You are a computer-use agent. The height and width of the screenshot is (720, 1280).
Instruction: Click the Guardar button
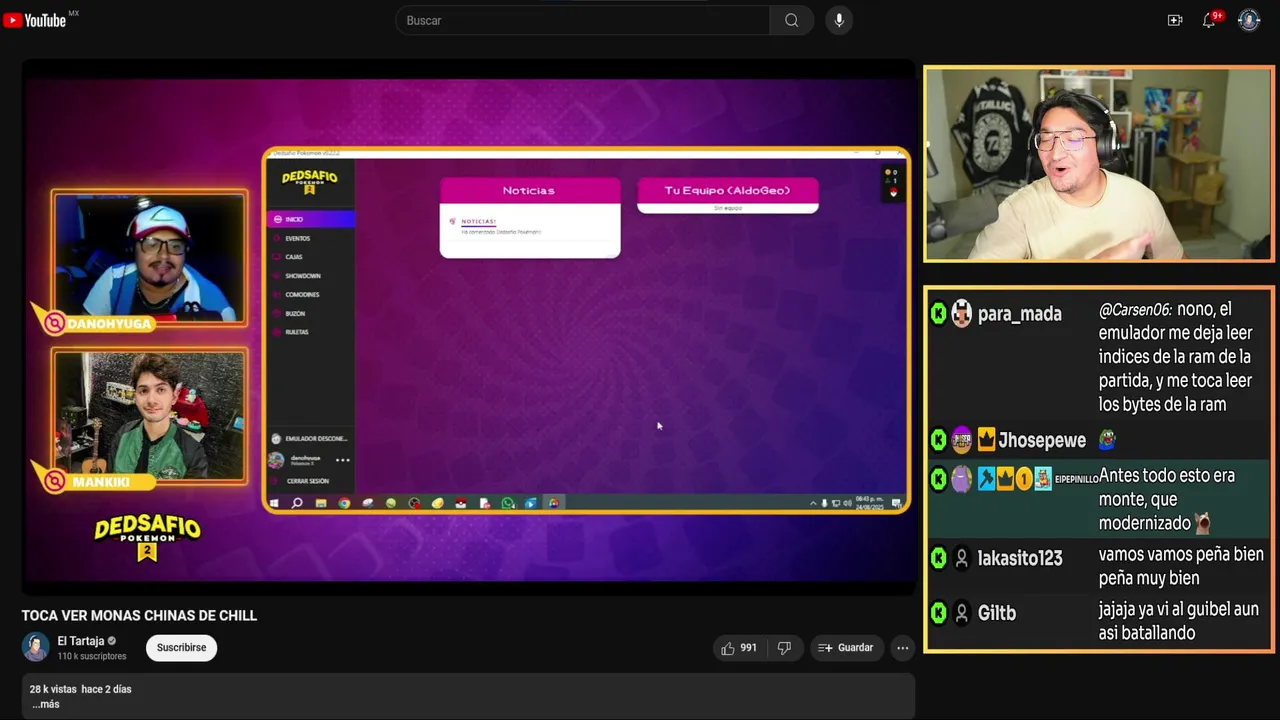846,648
